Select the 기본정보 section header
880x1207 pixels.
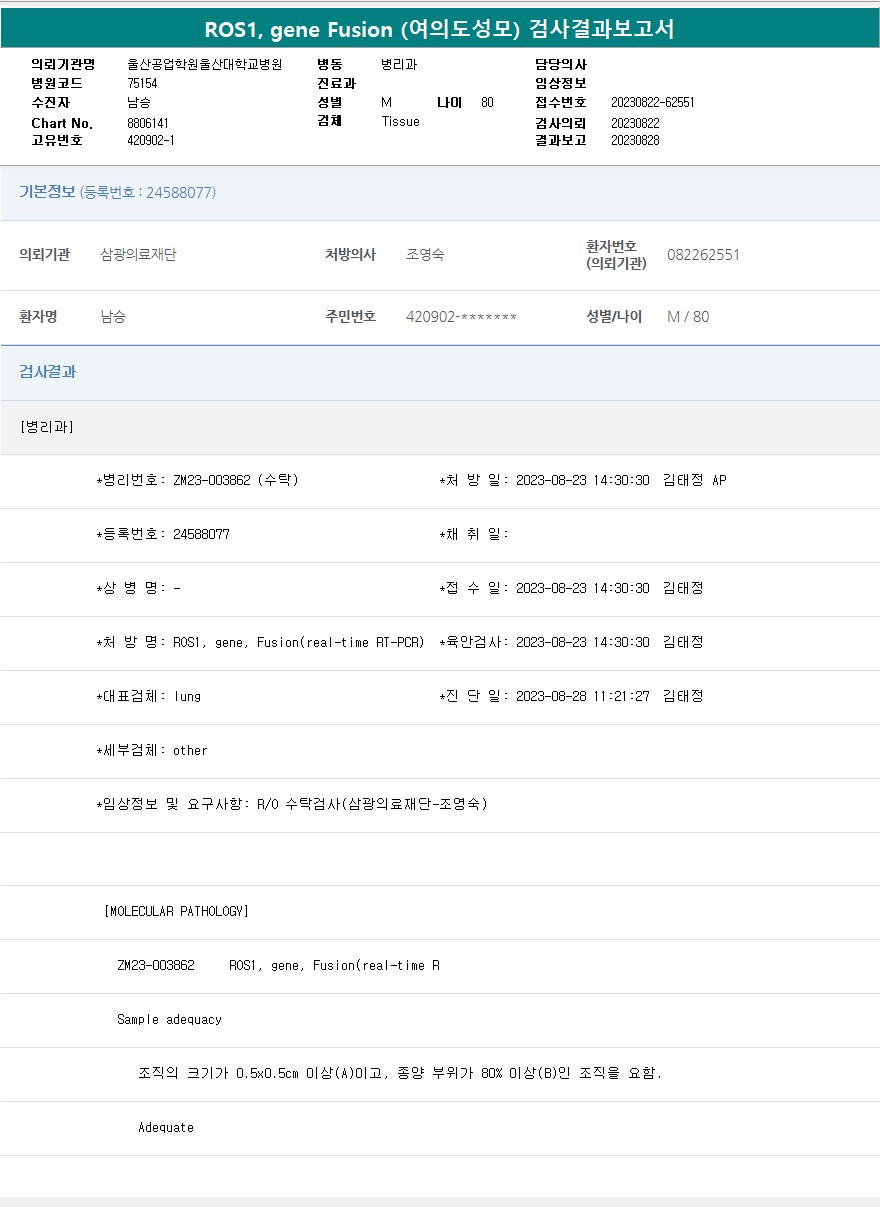(x=47, y=192)
